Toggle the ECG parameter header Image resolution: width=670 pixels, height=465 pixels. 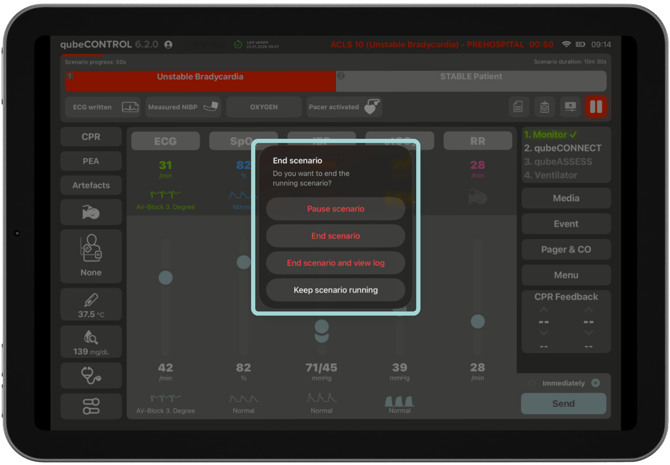pos(165,141)
